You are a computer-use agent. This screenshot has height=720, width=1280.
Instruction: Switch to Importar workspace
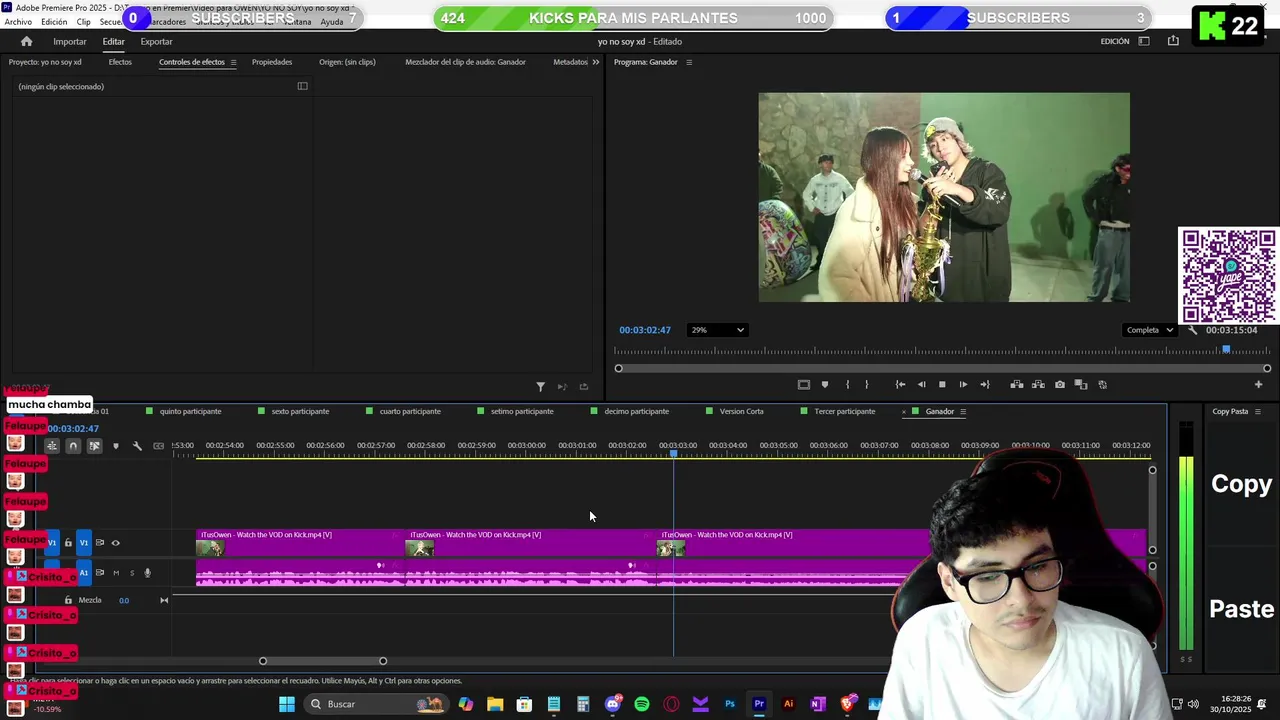pyautogui.click(x=70, y=41)
